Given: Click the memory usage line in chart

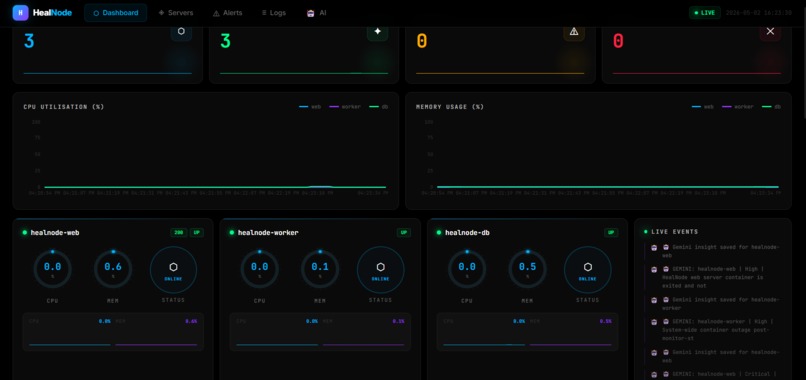Looking at the screenshot, I should point(608,187).
